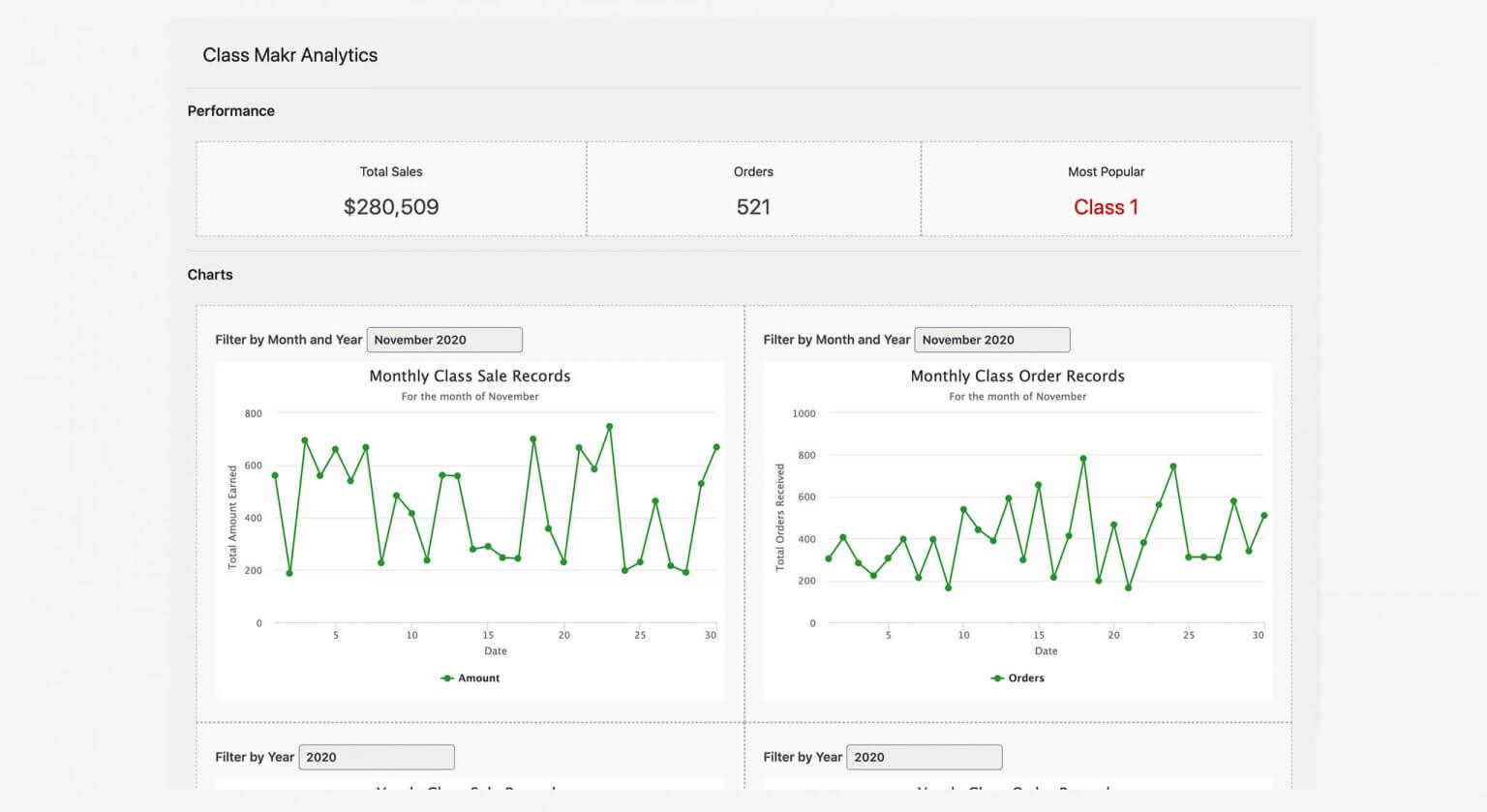Viewport: 1487px width, 812px height.
Task: Select the Orders count 521
Action: (x=753, y=207)
